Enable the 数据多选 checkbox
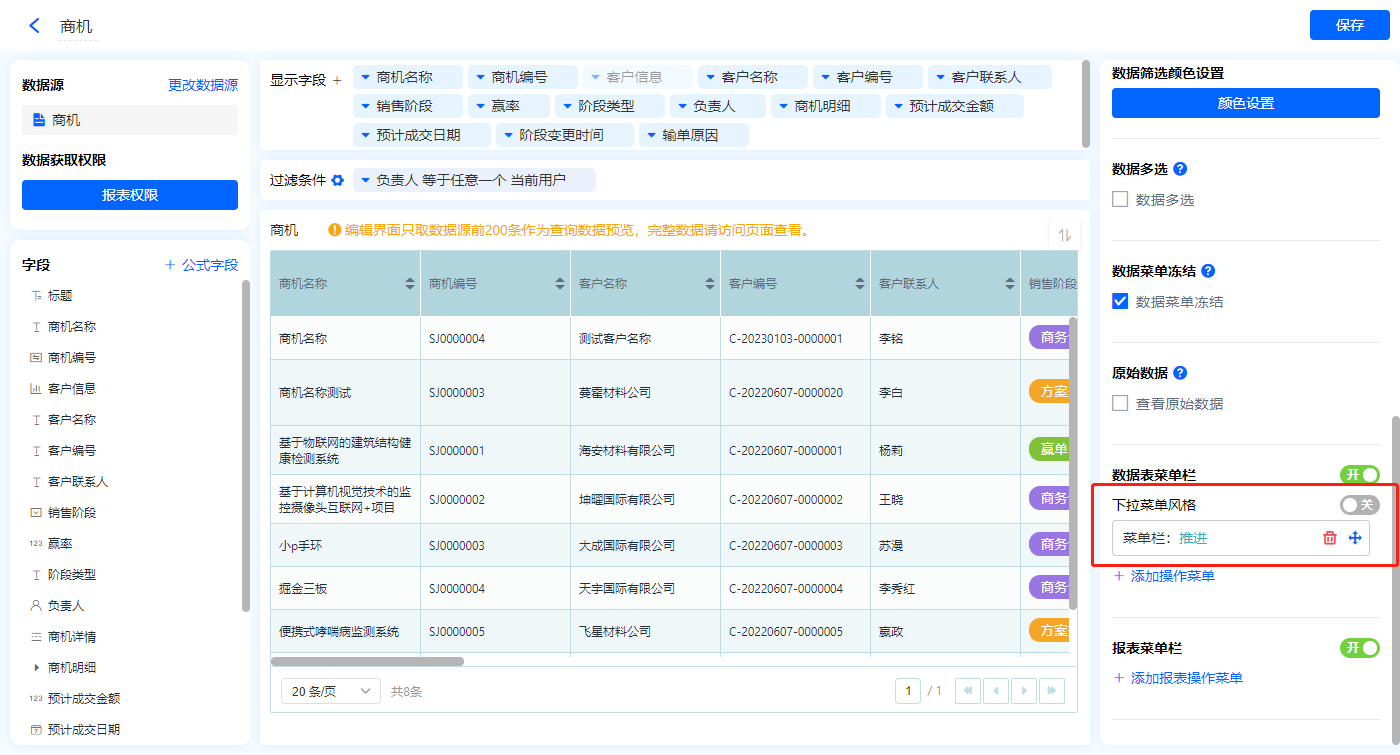This screenshot has height=755, width=1400. 1120,200
